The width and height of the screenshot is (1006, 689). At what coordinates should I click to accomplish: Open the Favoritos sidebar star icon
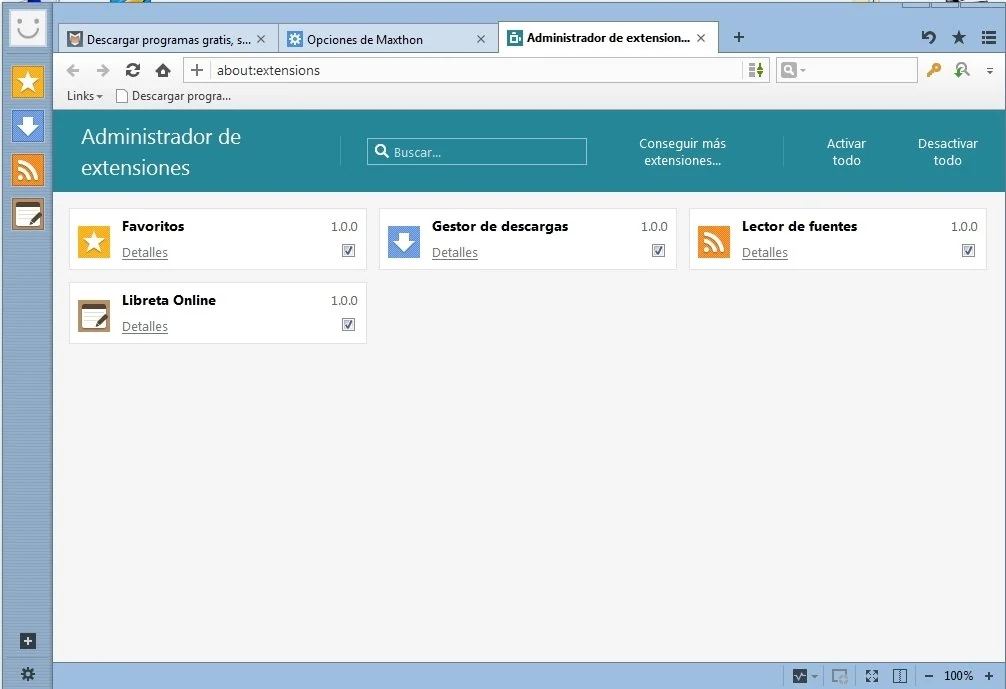pyautogui.click(x=28, y=82)
